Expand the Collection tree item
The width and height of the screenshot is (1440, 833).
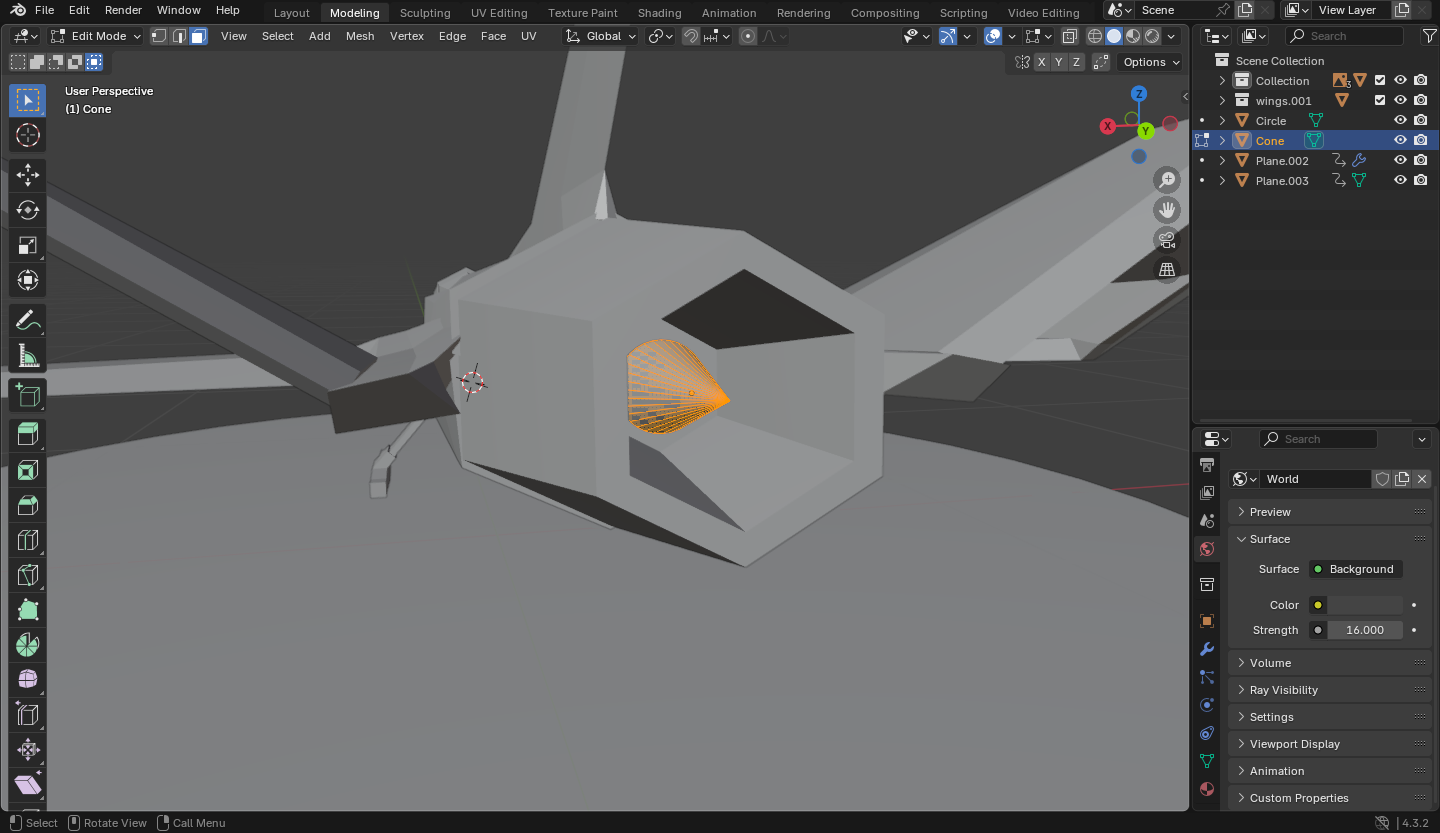tap(1222, 81)
